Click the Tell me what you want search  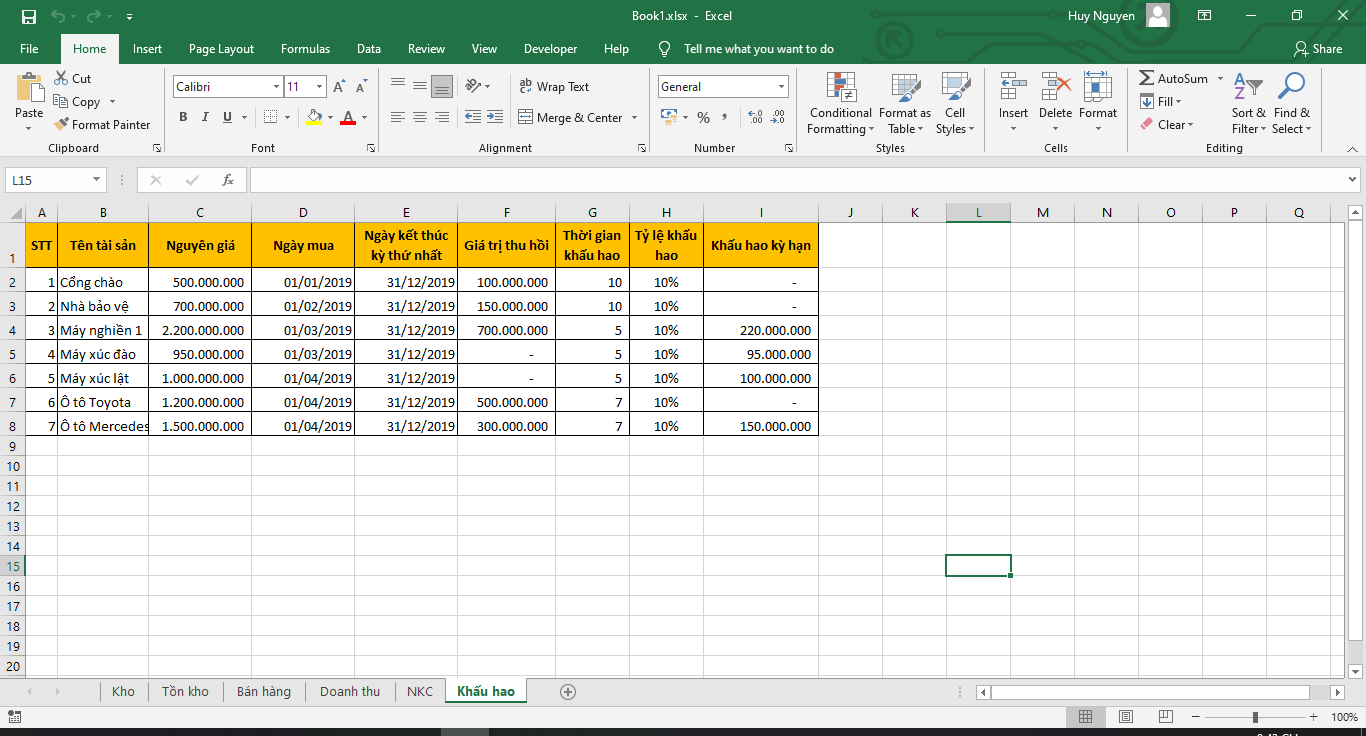(x=758, y=49)
